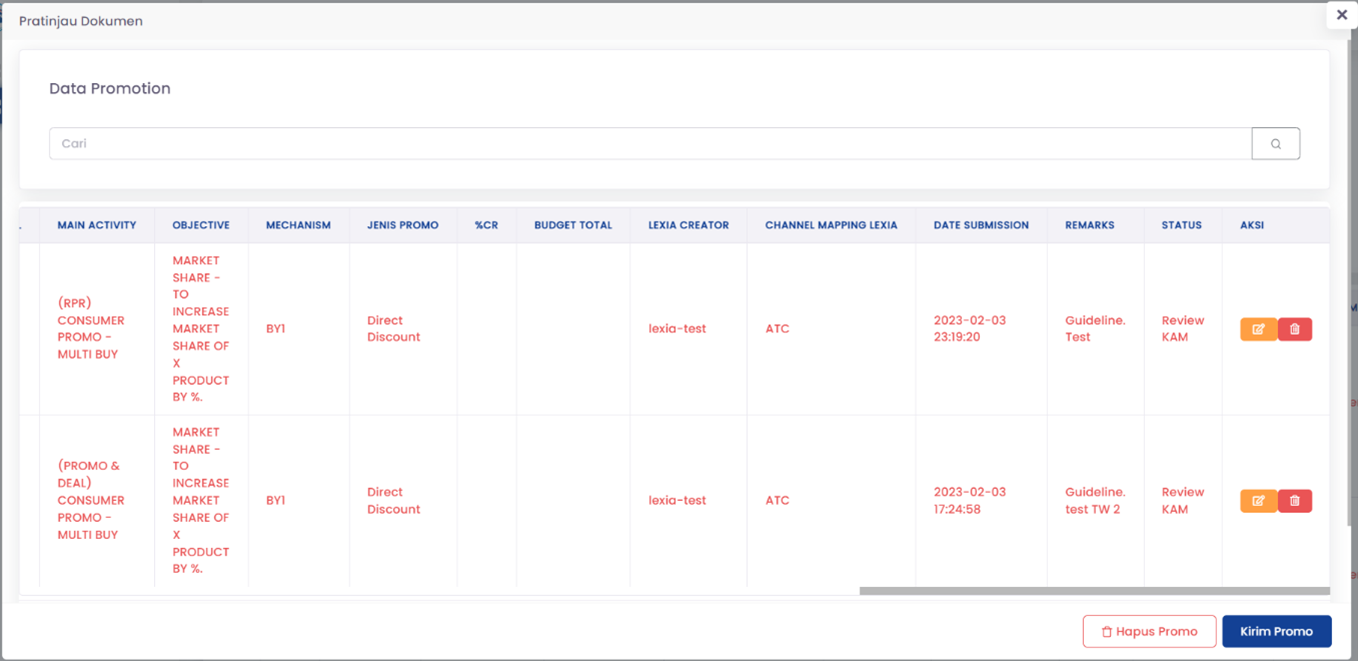
Task: Close the Pratinjau Dokumen dialog
Action: pyautogui.click(x=1341, y=15)
